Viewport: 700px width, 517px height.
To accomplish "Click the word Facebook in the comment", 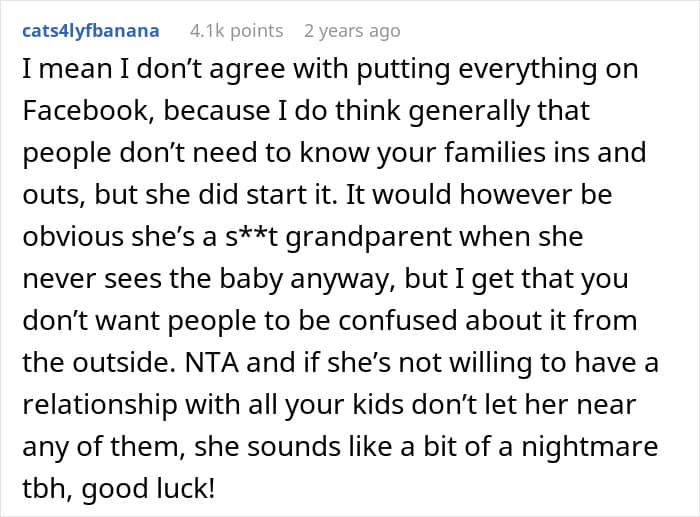I will point(85,111).
